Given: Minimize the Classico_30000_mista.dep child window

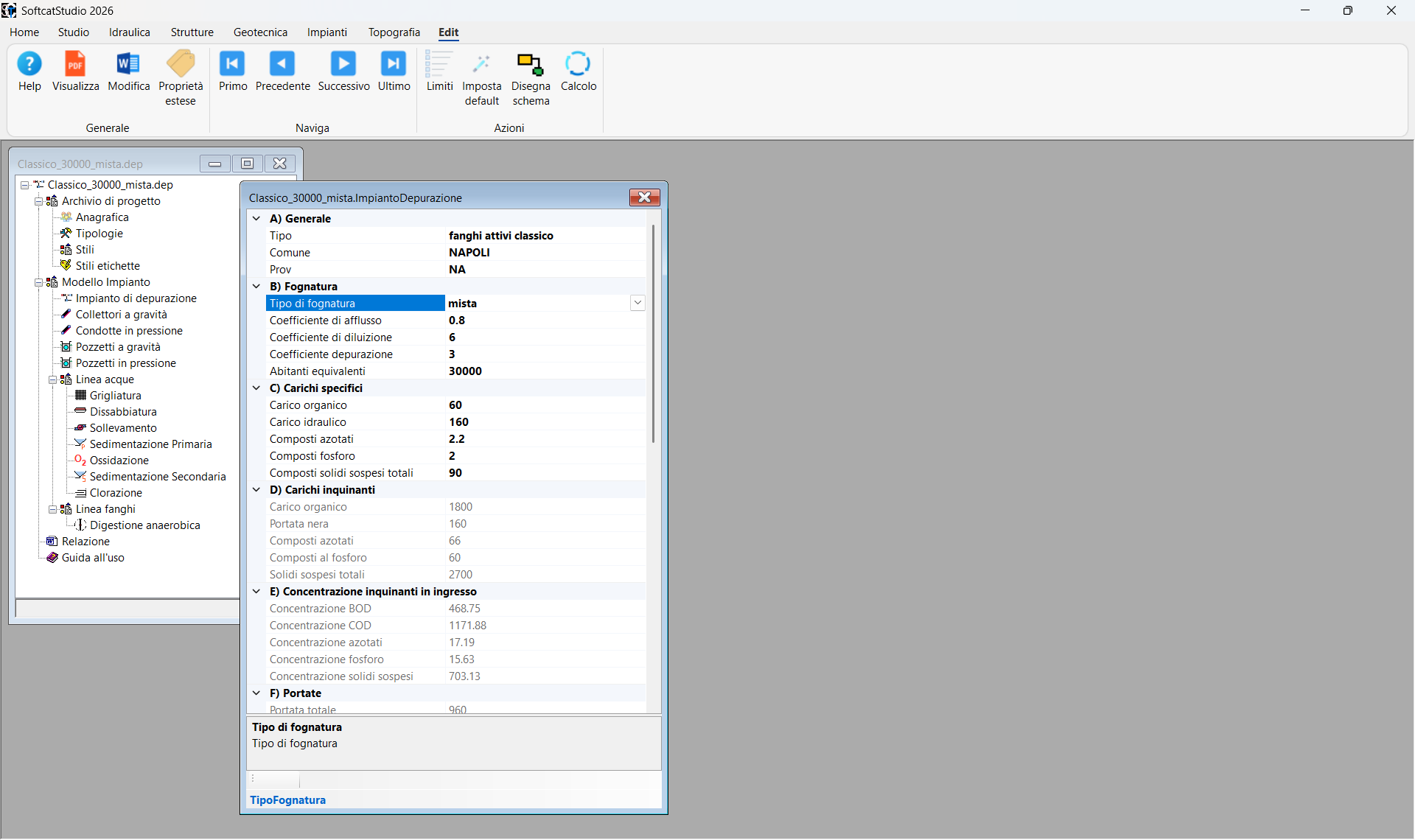Looking at the screenshot, I should (215, 164).
